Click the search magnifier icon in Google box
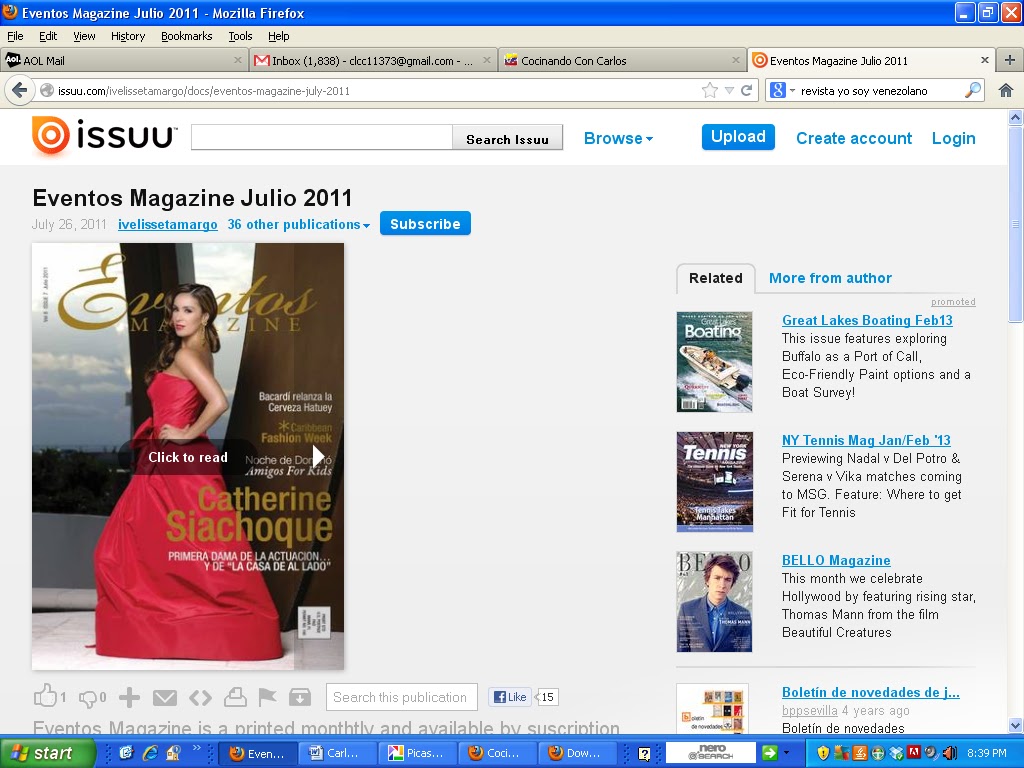 (972, 90)
